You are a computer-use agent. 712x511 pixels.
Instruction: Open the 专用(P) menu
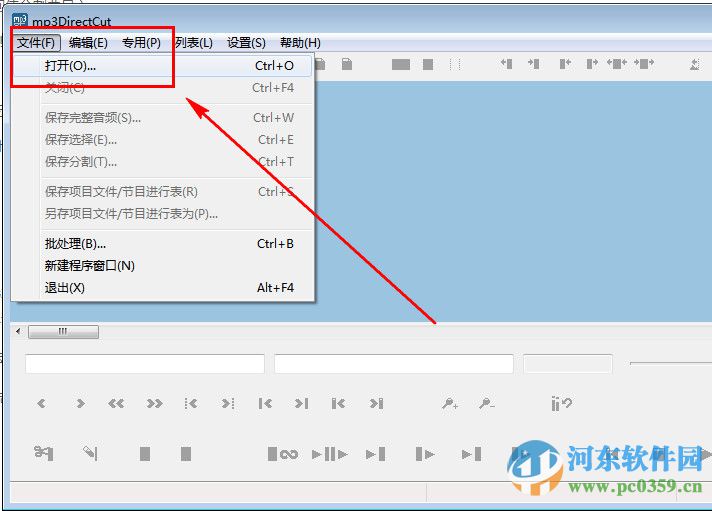click(x=141, y=43)
